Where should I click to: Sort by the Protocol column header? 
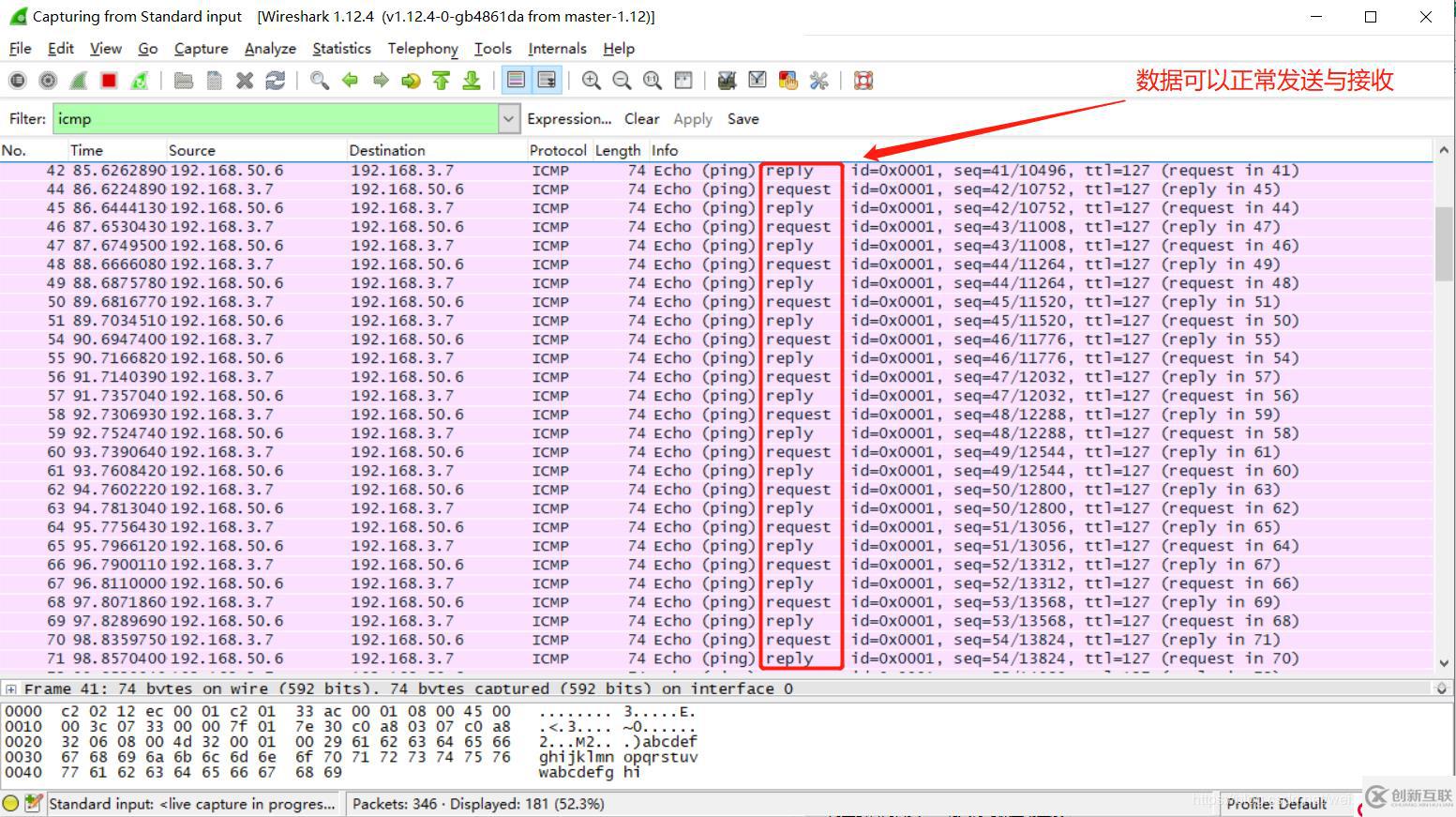click(558, 150)
